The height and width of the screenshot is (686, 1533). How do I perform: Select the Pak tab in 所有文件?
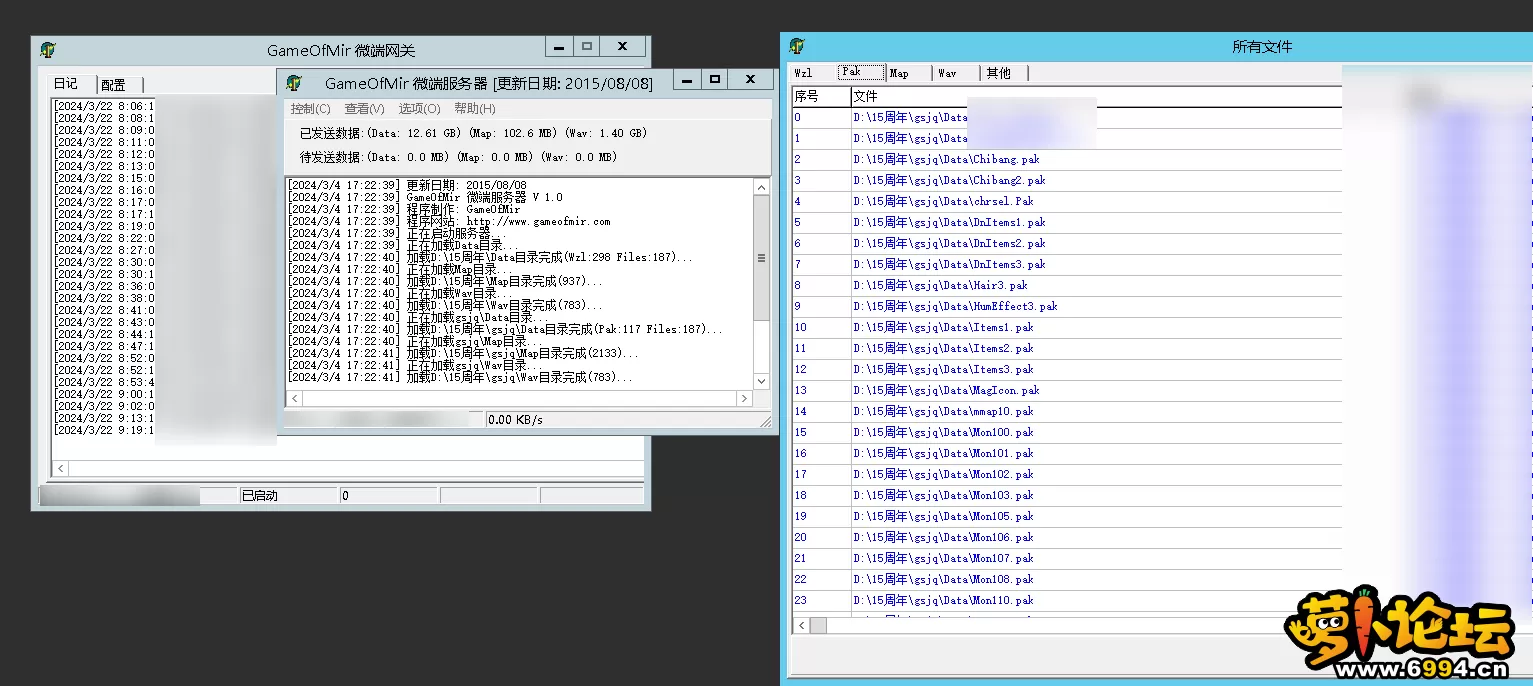(861, 72)
